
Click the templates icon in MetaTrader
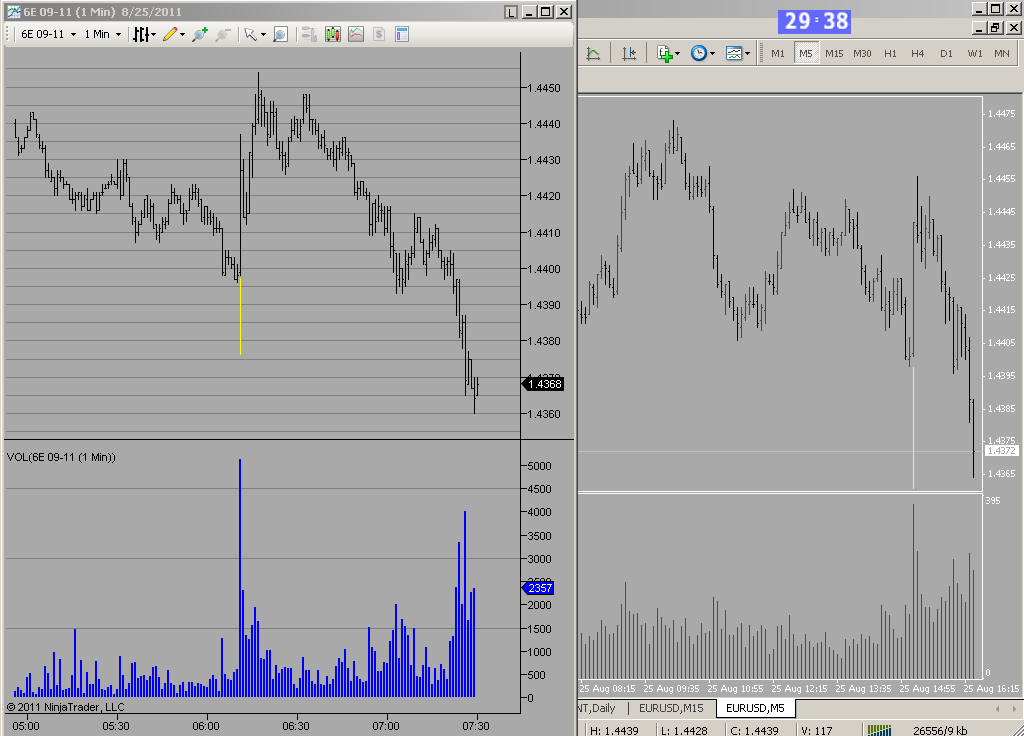[x=734, y=54]
